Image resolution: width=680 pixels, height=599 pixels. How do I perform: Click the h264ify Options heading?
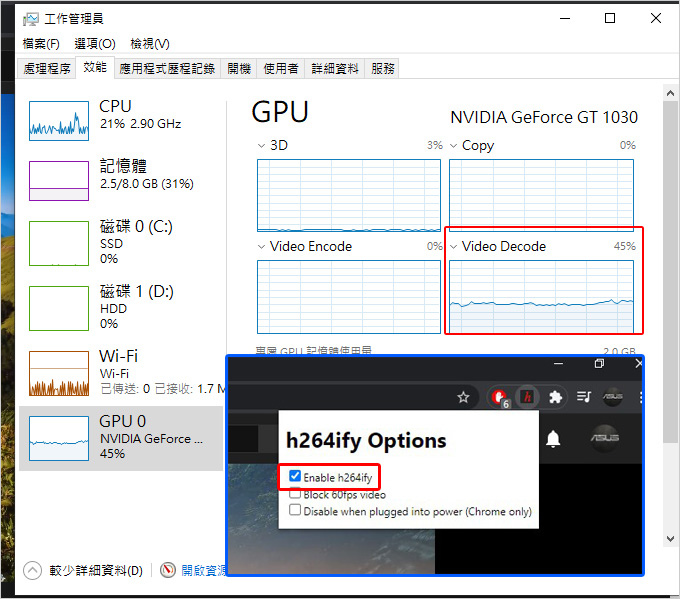366,441
